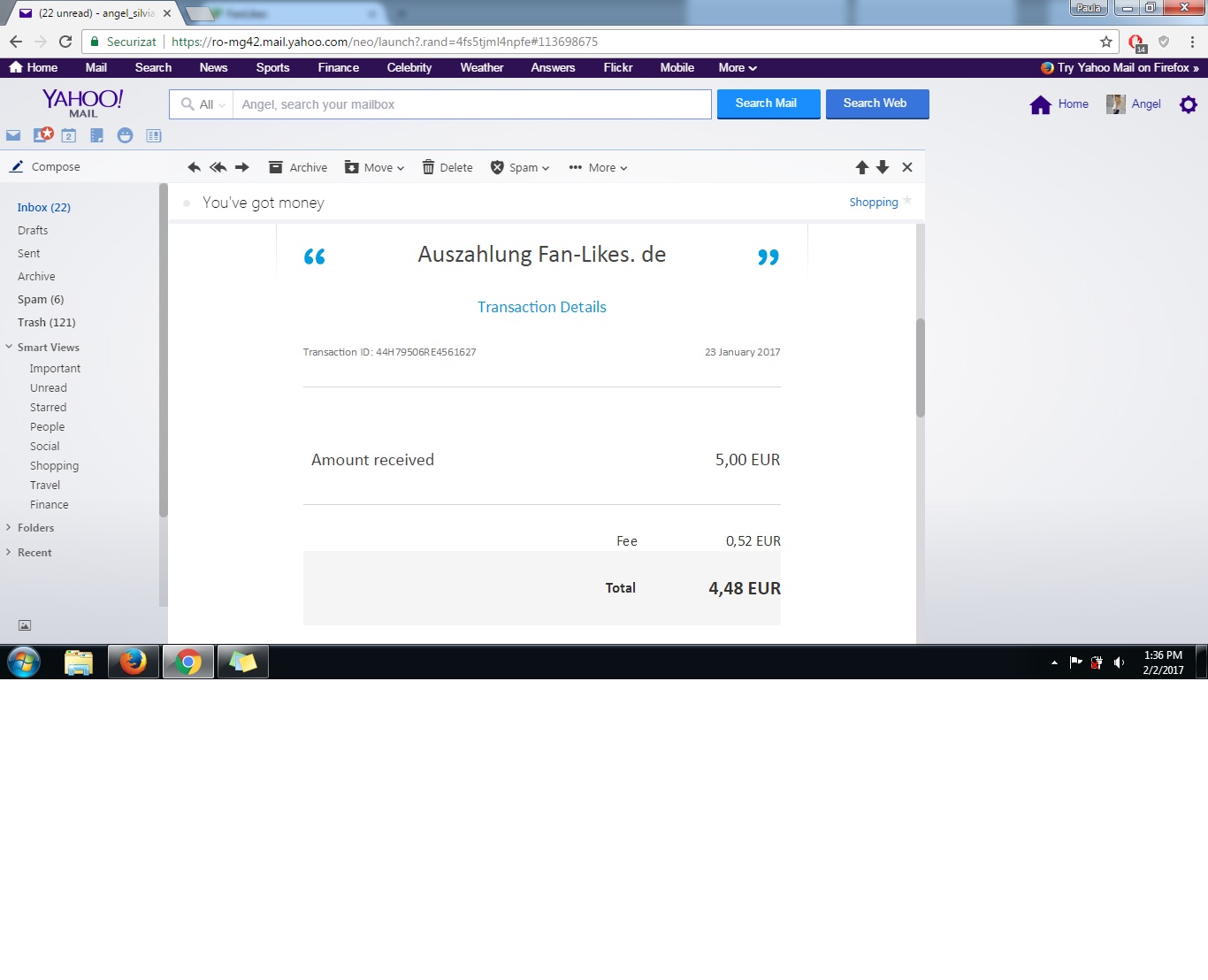Image resolution: width=1208 pixels, height=980 pixels.
Task: Click the Reply arrow icon
Action: pyautogui.click(x=194, y=167)
